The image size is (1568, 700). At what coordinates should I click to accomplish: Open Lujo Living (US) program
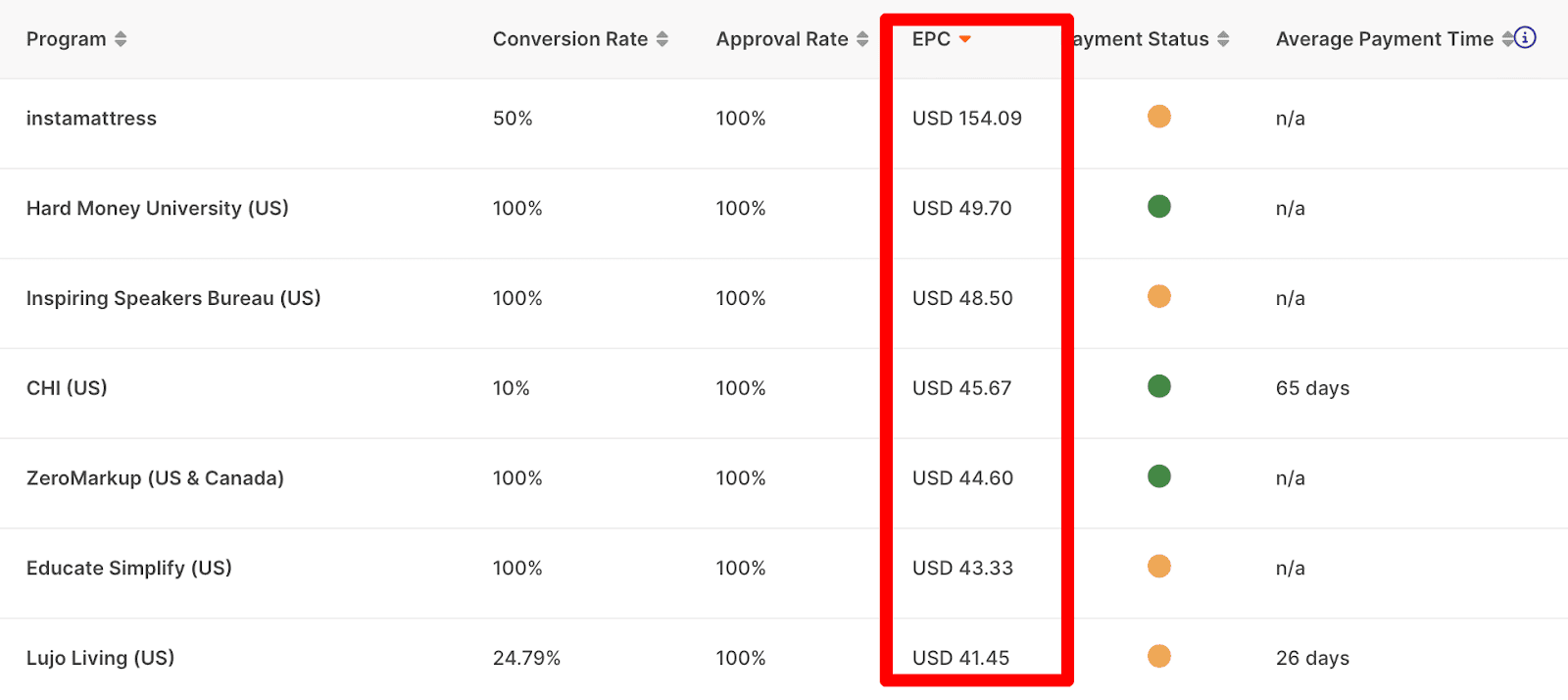coord(100,658)
